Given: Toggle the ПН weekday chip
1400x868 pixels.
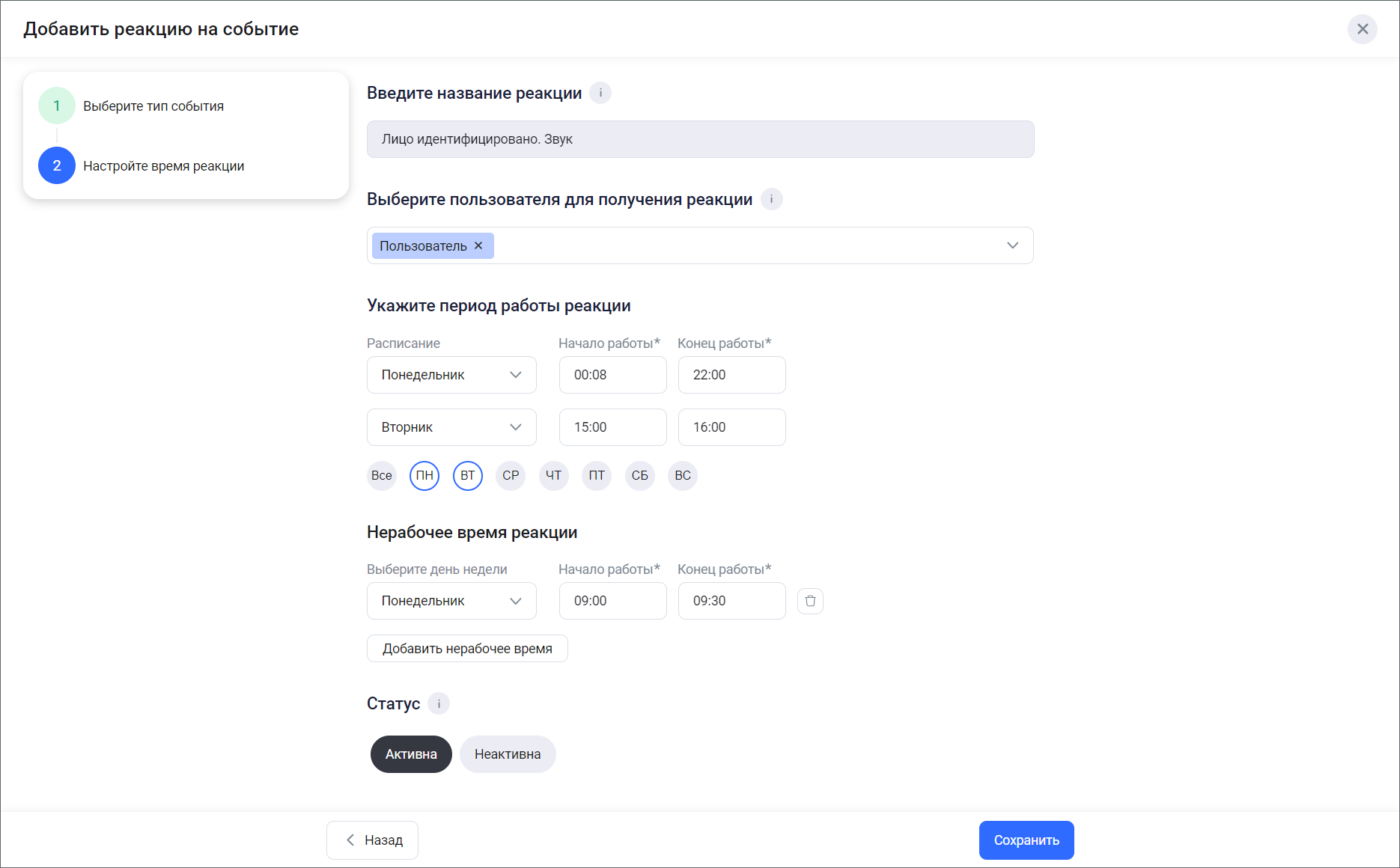Looking at the screenshot, I should 424,476.
